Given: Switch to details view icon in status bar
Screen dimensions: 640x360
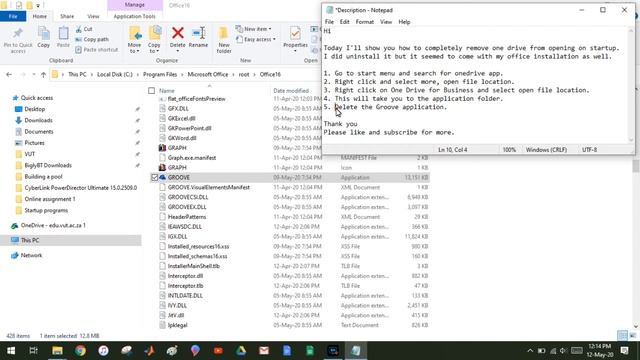Looking at the screenshot, I should pos(622,336).
